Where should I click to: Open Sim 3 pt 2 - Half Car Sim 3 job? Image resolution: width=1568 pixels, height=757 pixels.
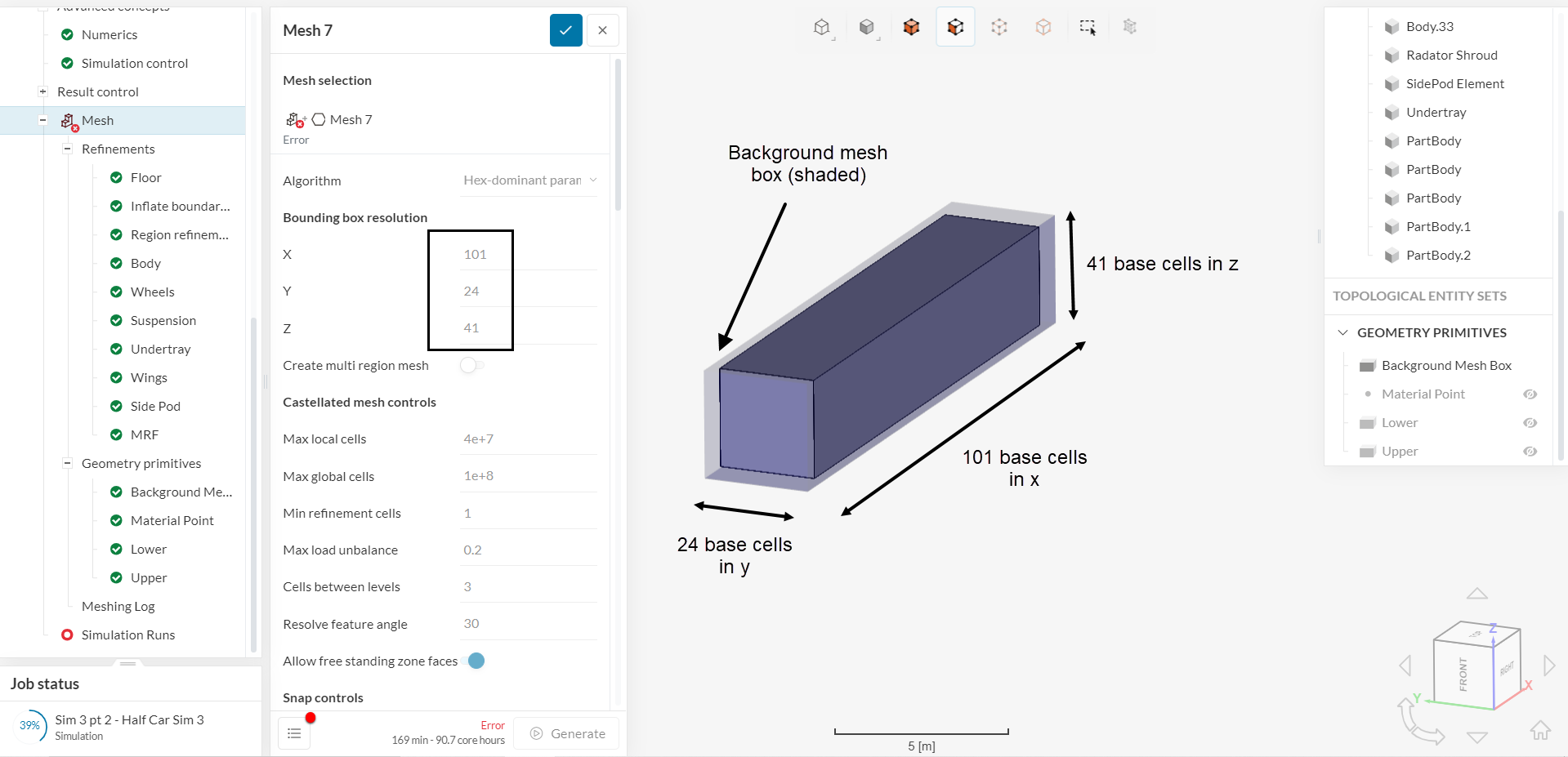click(x=129, y=719)
